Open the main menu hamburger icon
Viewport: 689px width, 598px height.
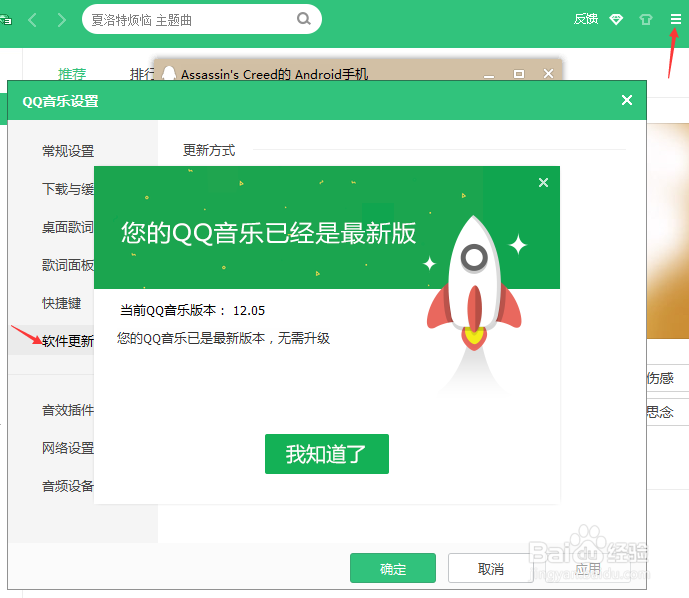(675, 19)
